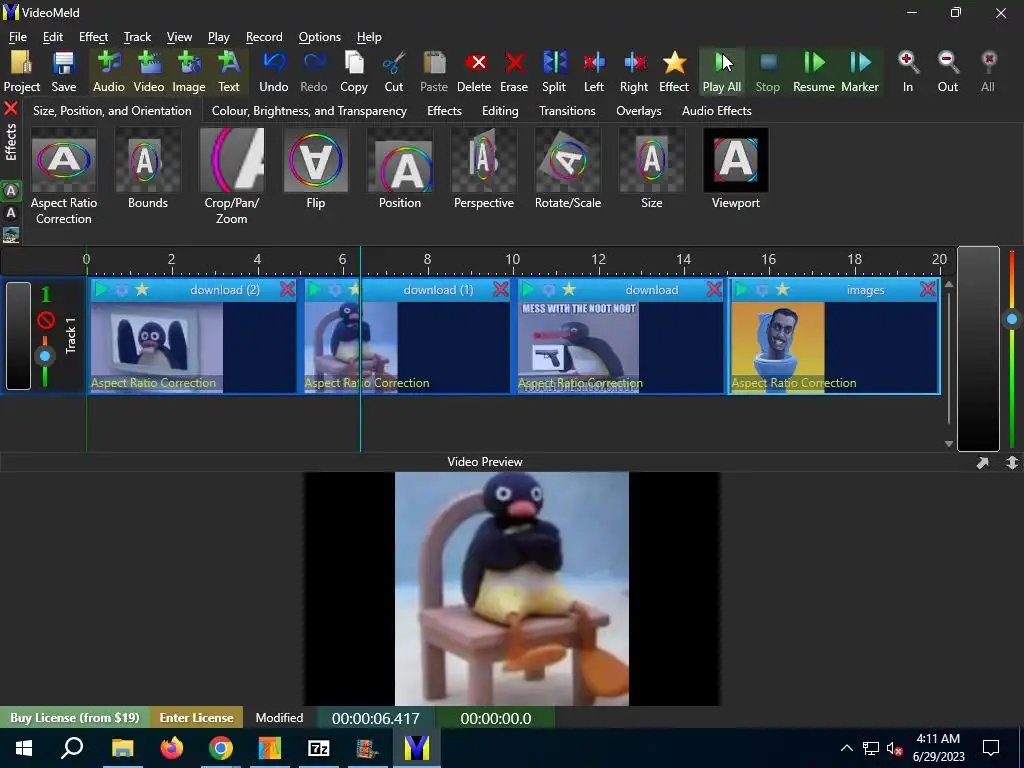Open the effects star on the images clip
The height and width of the screenshot is (768, 1024).
(x=782, y=289)
